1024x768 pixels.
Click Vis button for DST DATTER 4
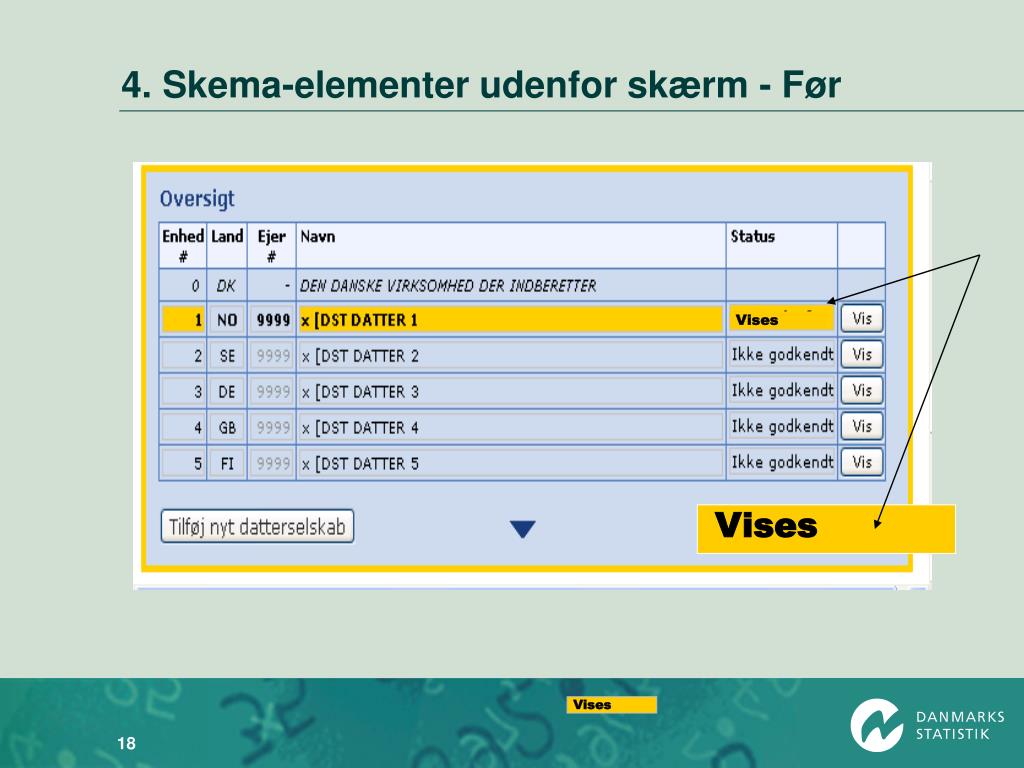point(861,426)
